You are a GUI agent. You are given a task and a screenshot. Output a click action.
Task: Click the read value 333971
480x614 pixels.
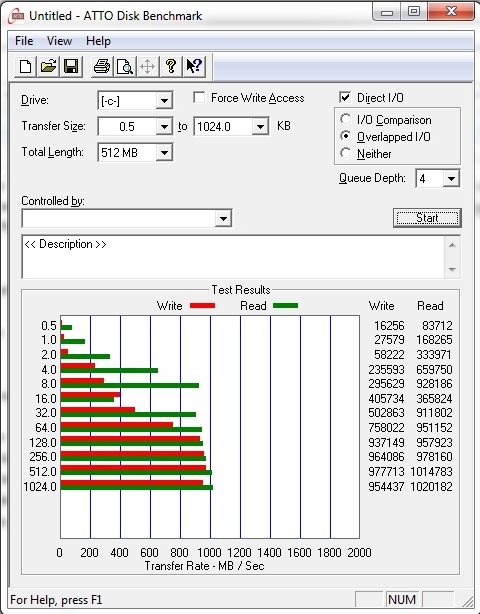[x=434, y=354]
